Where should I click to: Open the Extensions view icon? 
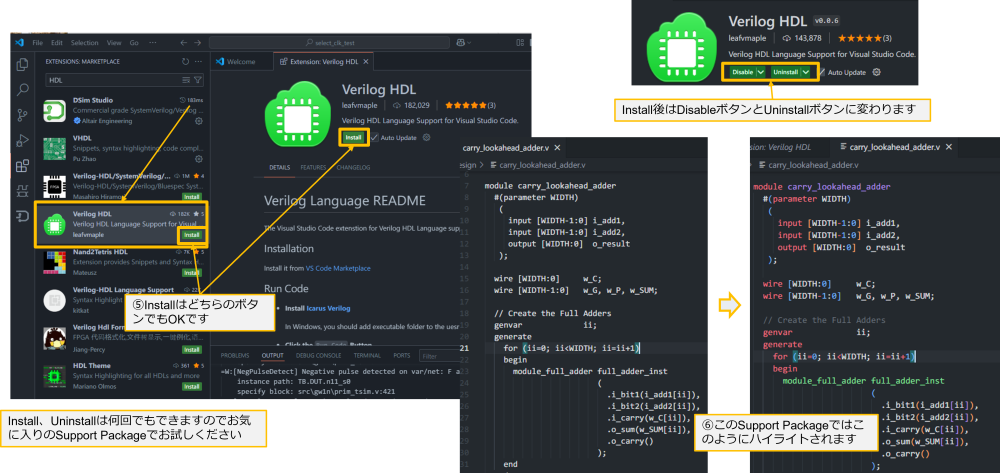(x=22, y=166)
